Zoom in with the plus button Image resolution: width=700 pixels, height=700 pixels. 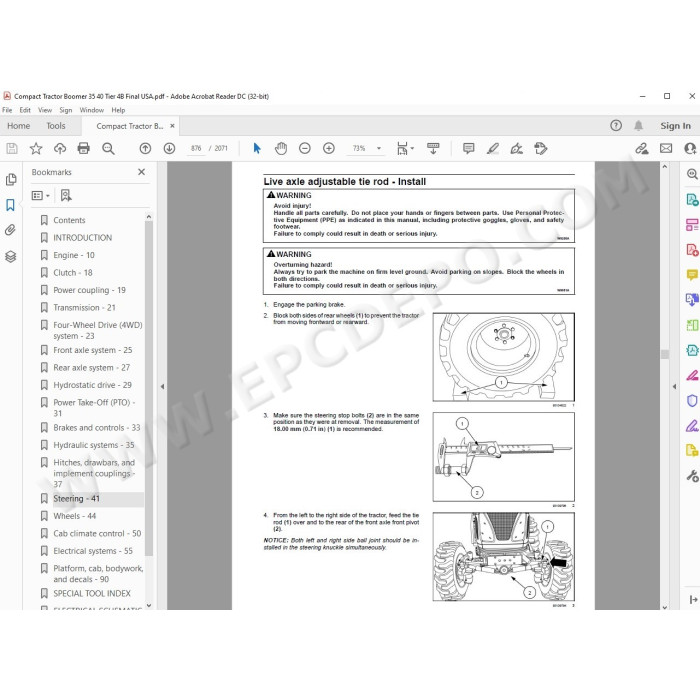(x=329, y=148)
